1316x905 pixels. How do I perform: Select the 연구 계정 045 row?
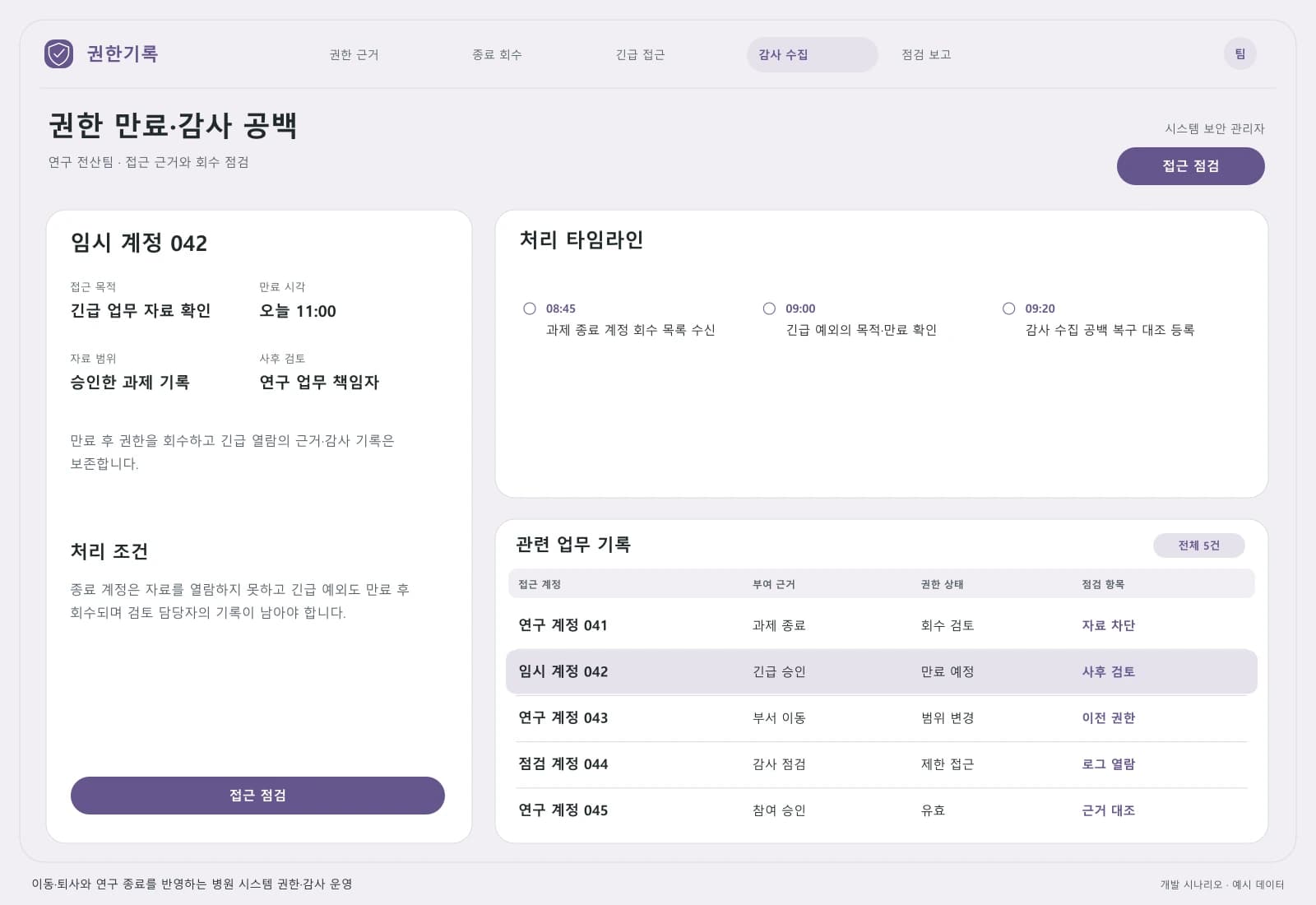881,810
